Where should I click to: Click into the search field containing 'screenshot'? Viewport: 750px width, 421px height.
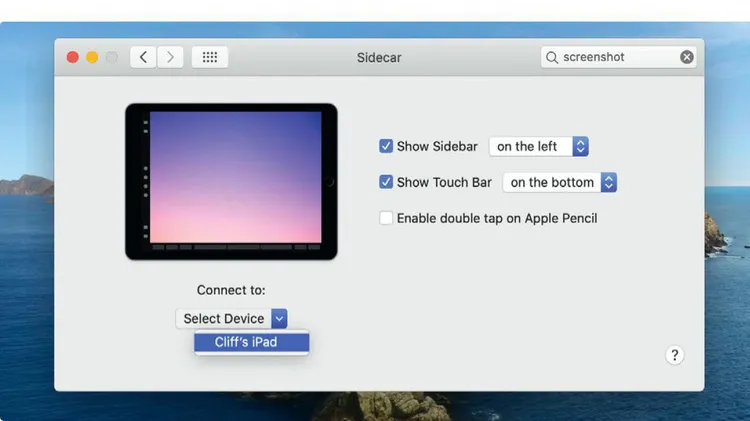(618, 57)
